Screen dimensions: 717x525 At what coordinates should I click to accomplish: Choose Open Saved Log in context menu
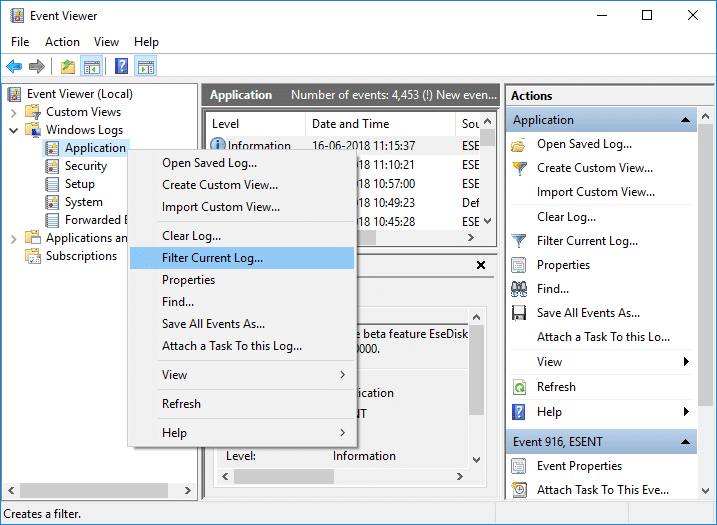point(242,163)
